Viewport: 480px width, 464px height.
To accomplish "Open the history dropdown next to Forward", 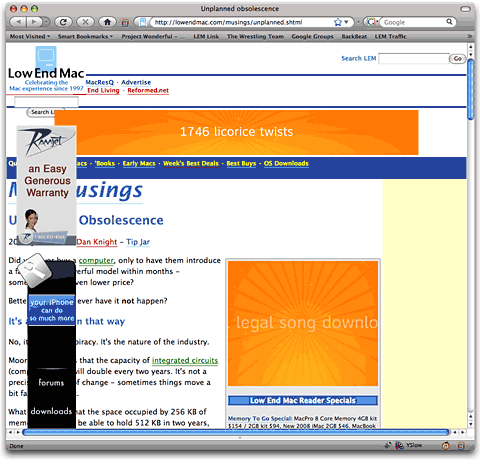I will point(46,22).
